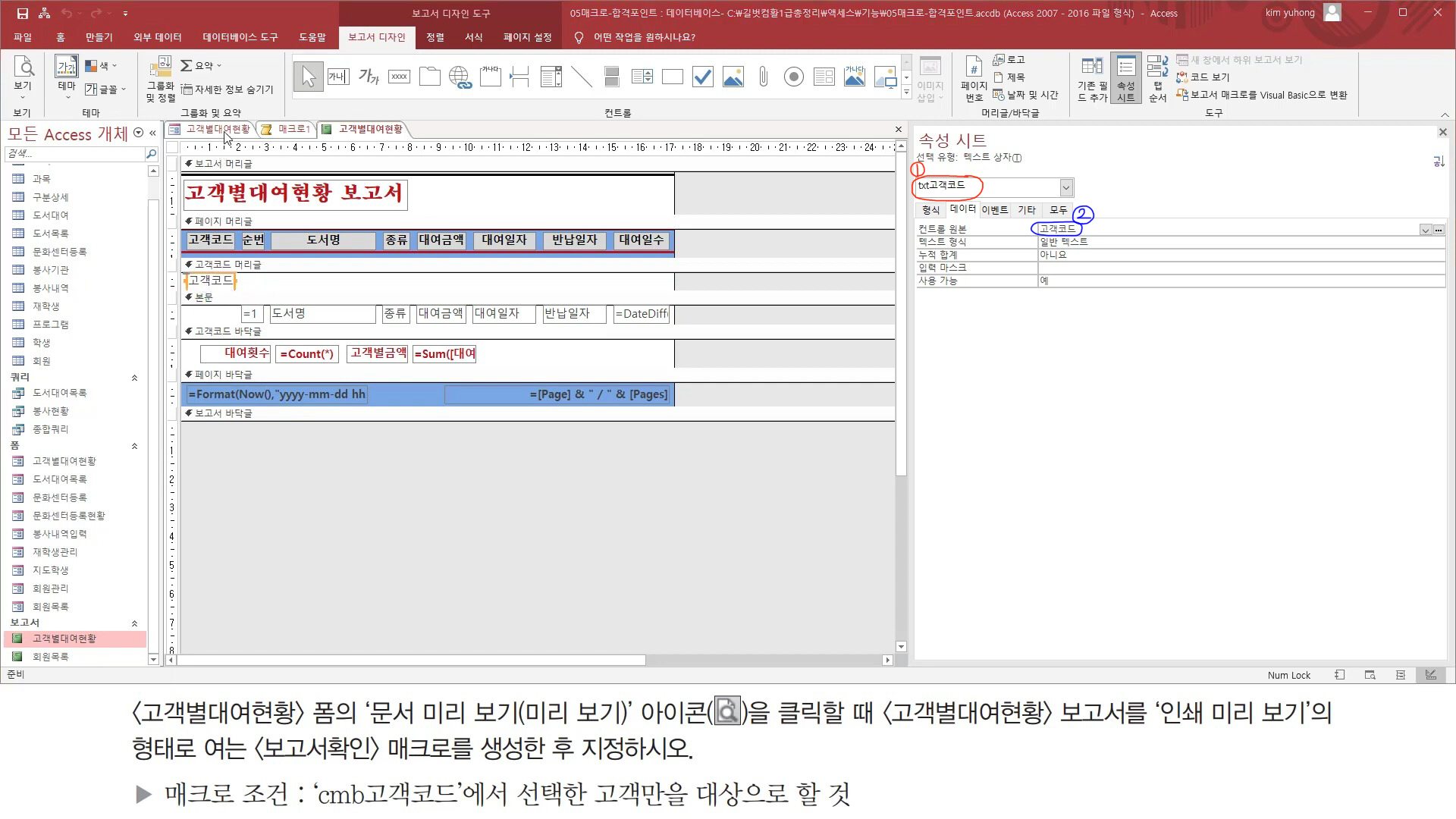Select the Text Box control tool
Viewport: 1456px width, 819px height.
pyautogui.click(x=338, y=77)
